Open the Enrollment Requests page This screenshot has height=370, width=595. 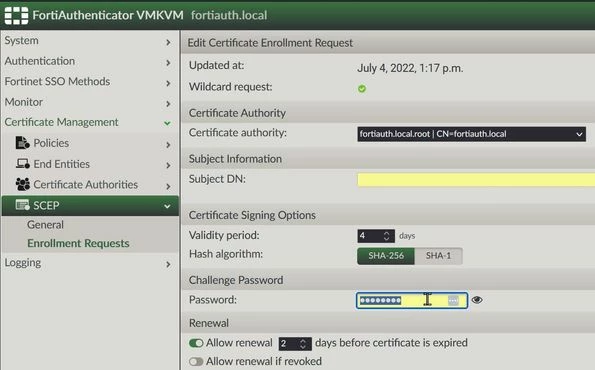(x=78, y=243)
